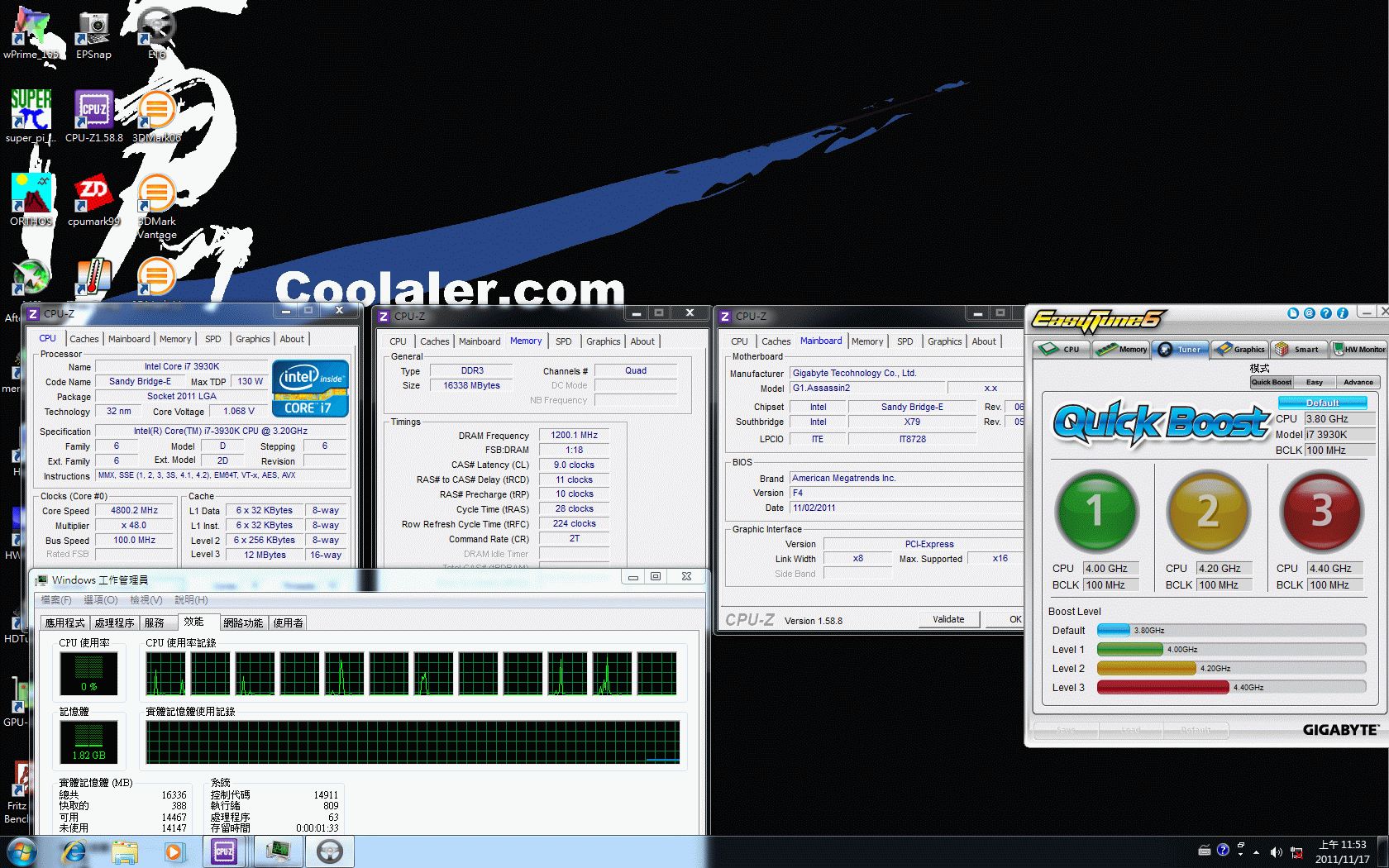Open EasyTune6 info icon

[1343, 313]
